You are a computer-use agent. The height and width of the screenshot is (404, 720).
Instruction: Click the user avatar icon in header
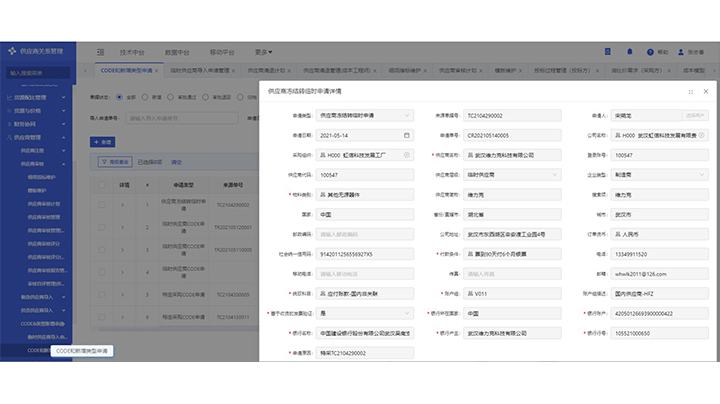pos(681,51)
